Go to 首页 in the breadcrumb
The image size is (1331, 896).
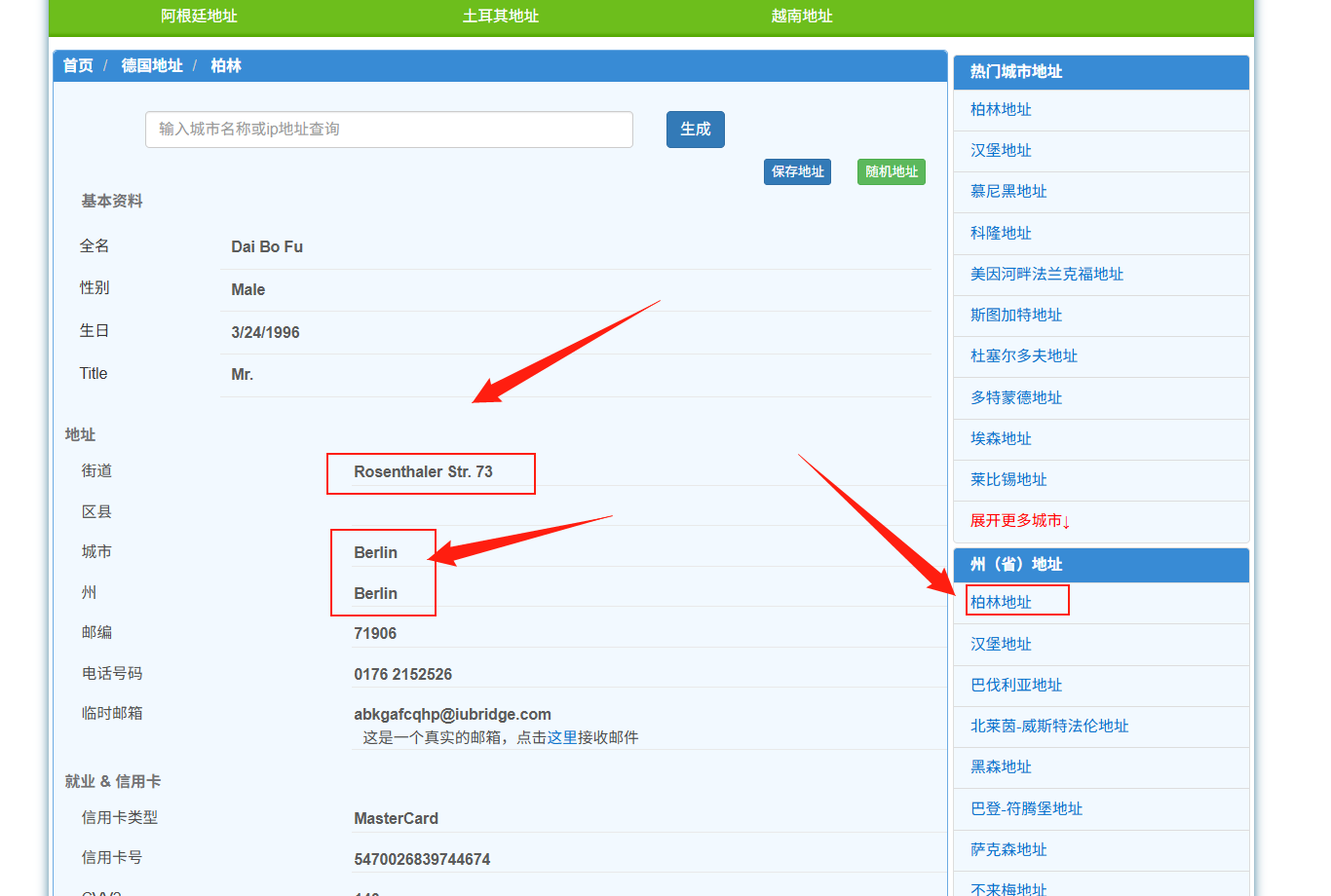coord(78,65)
